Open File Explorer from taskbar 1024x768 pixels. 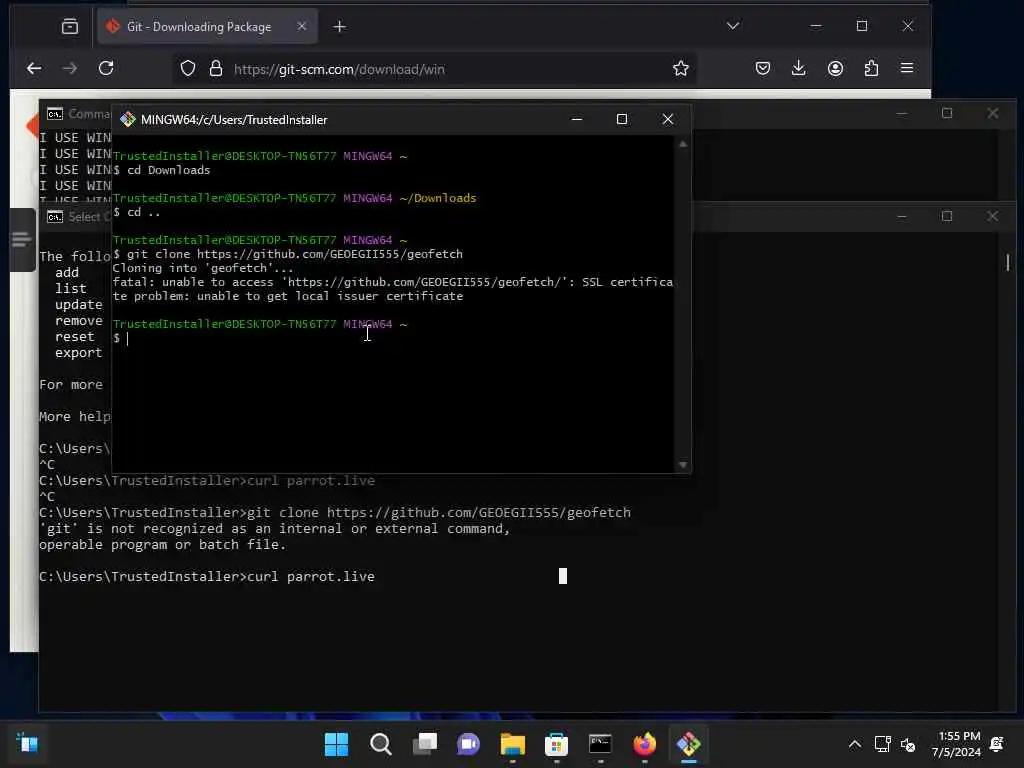[513, 744]
